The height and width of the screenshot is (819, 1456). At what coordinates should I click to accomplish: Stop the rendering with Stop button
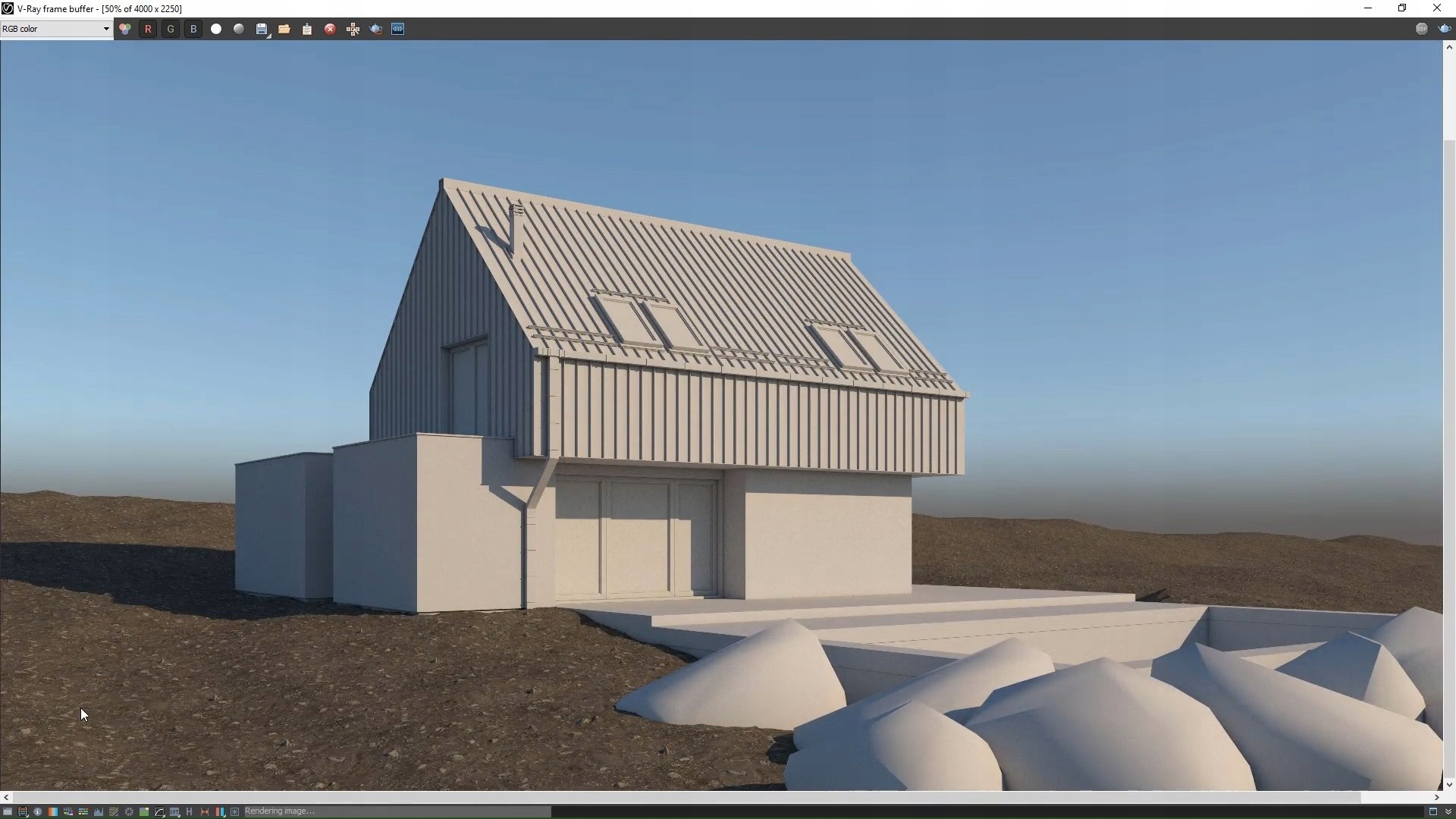click(1422, 29)
